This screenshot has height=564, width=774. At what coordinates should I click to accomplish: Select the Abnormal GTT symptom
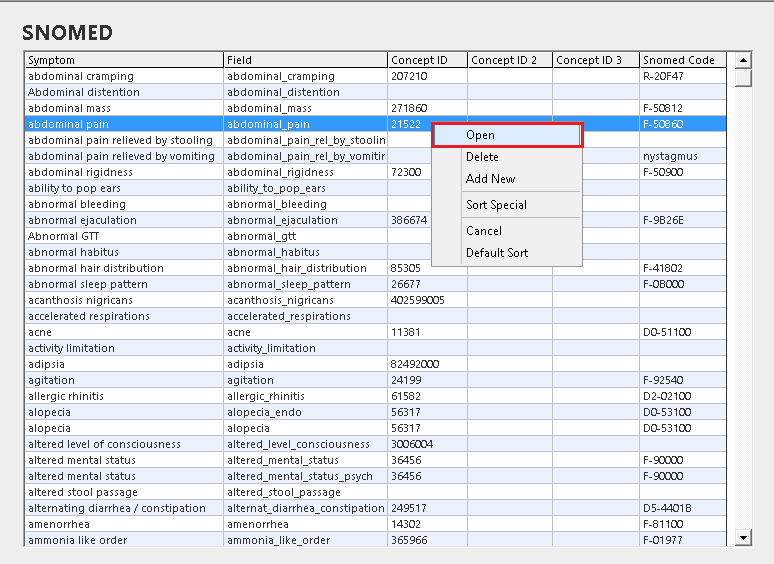point(124,236)
